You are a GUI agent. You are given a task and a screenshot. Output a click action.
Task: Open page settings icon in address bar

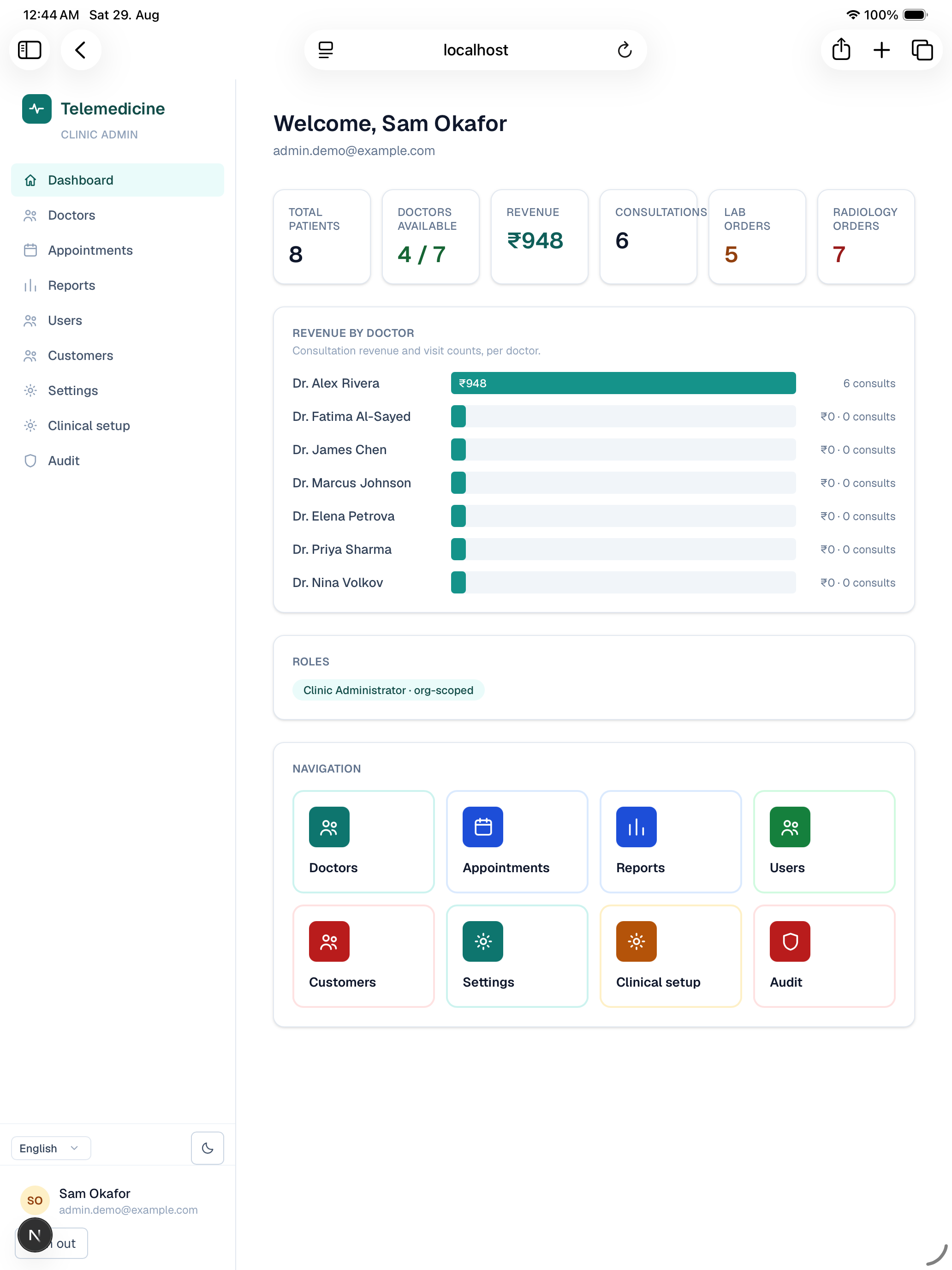point(325,50)
